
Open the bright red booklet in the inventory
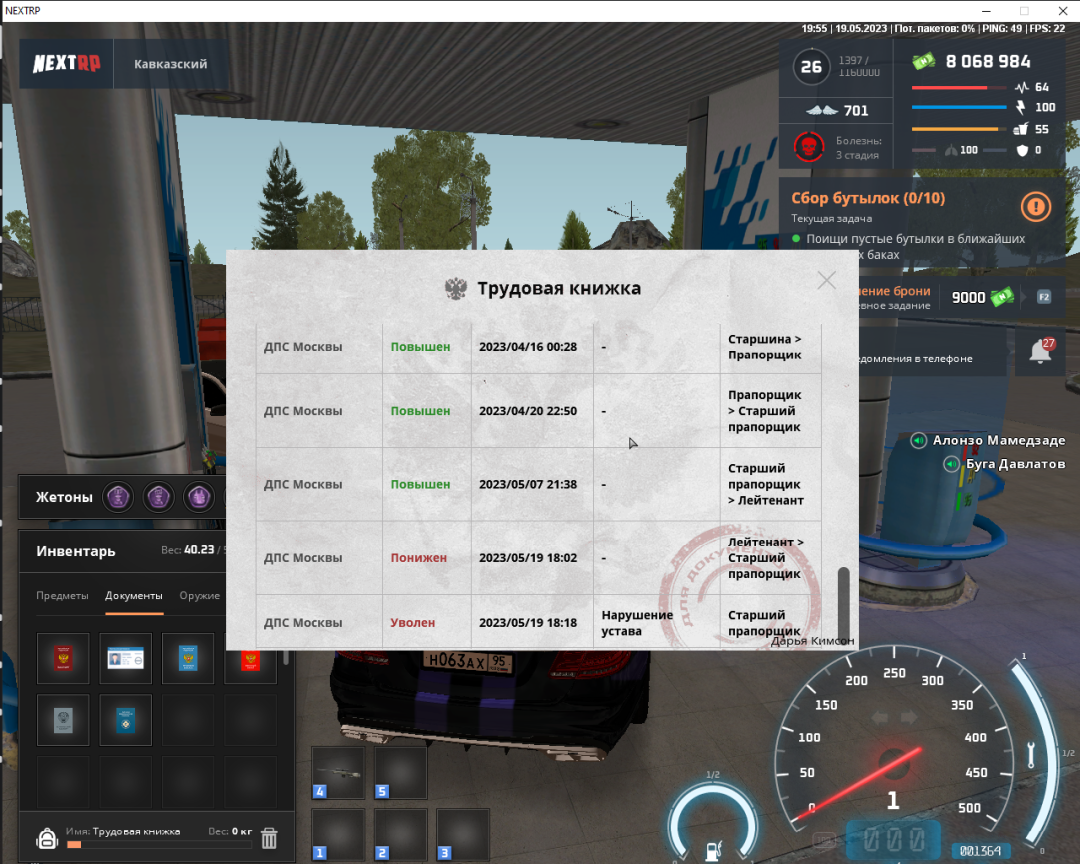pos(250,658)
